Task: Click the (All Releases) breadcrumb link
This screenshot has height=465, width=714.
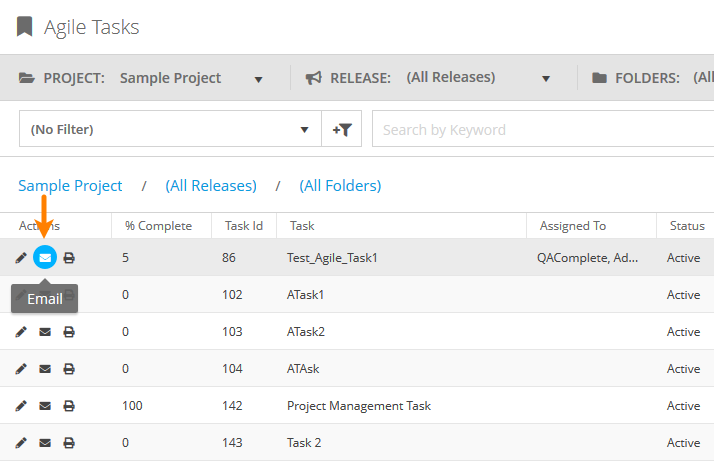Action: 211,186
